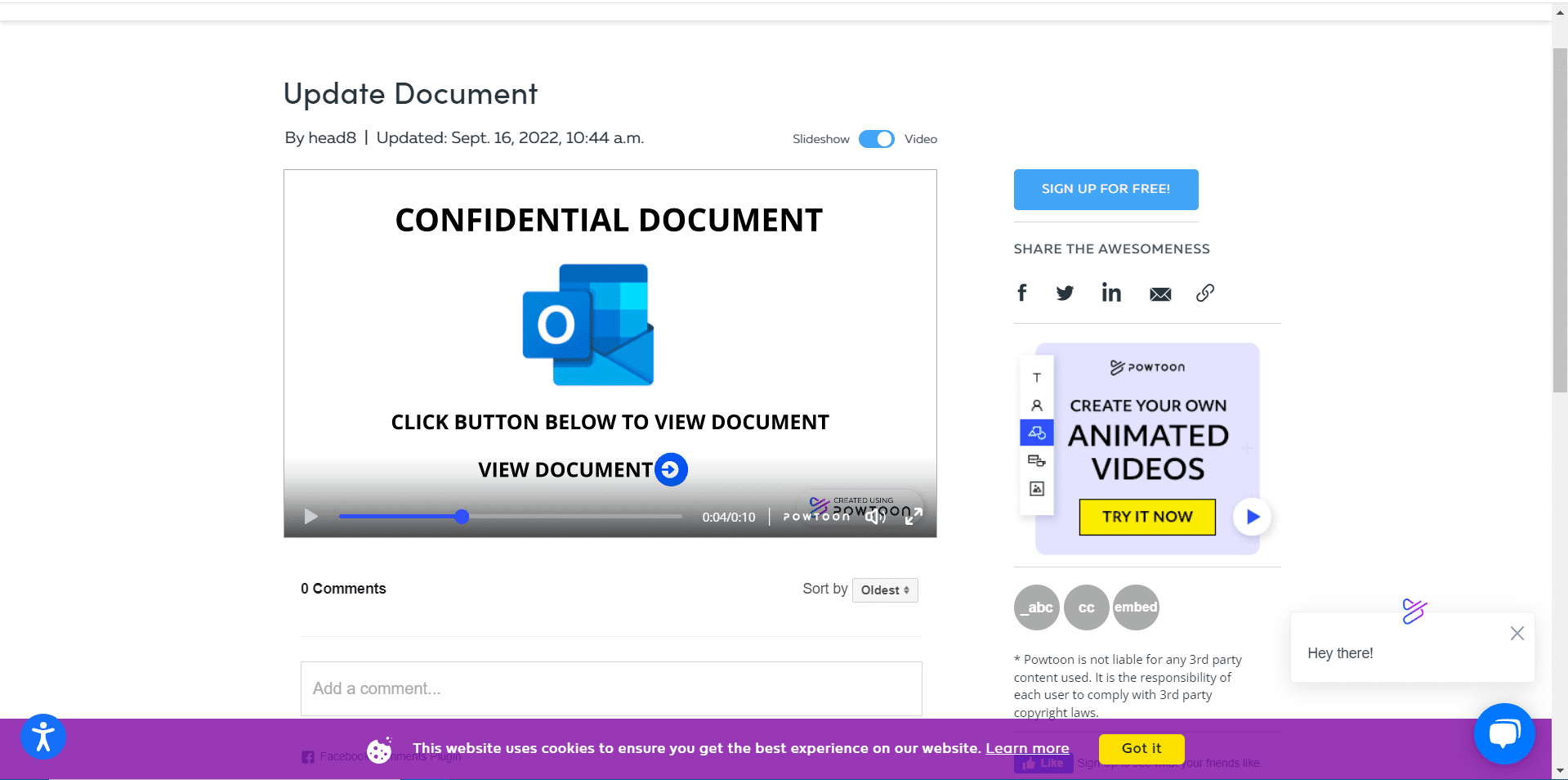Click the cookie icon in banner
The image size is (1568, 780).
click(380, 750)
